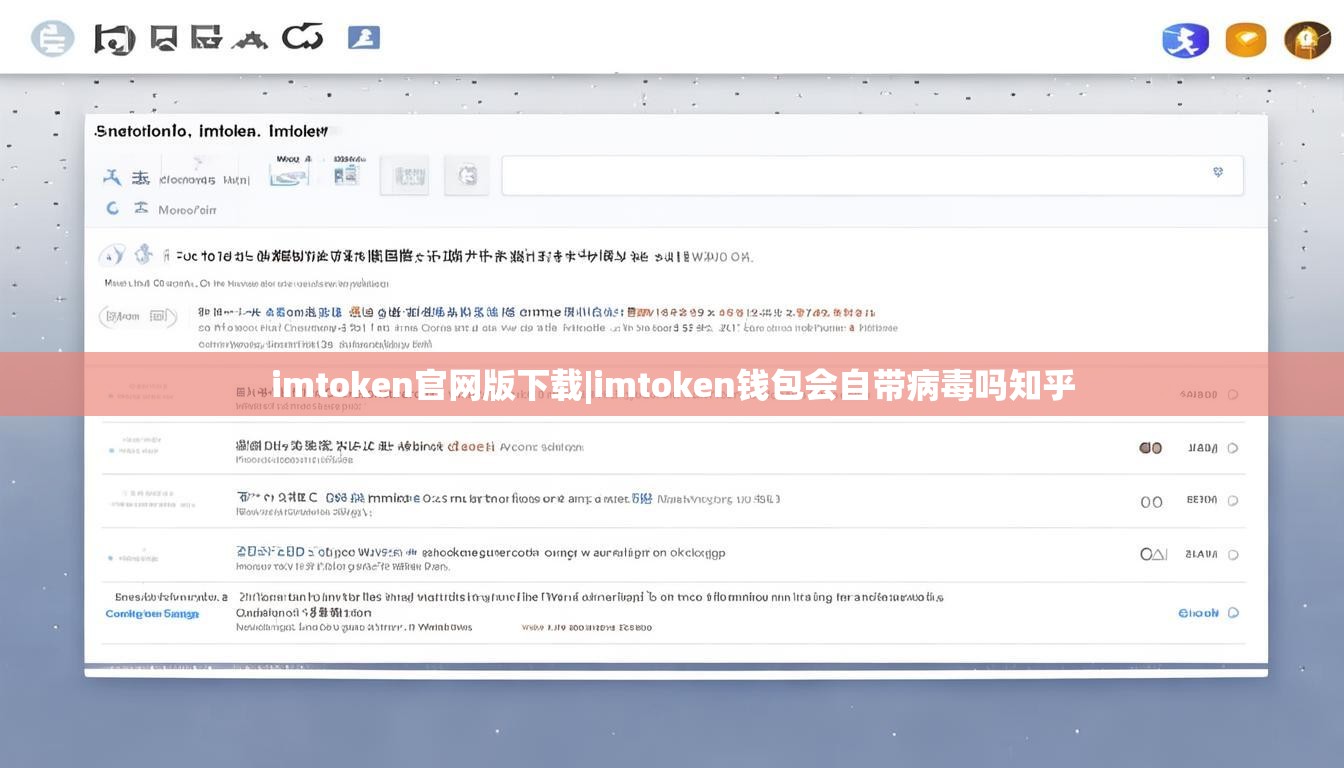Toggle the two empty circles on the "mmicrae" row
This screenshot has height=768, width=1344.
click(x=1151, y=502)
